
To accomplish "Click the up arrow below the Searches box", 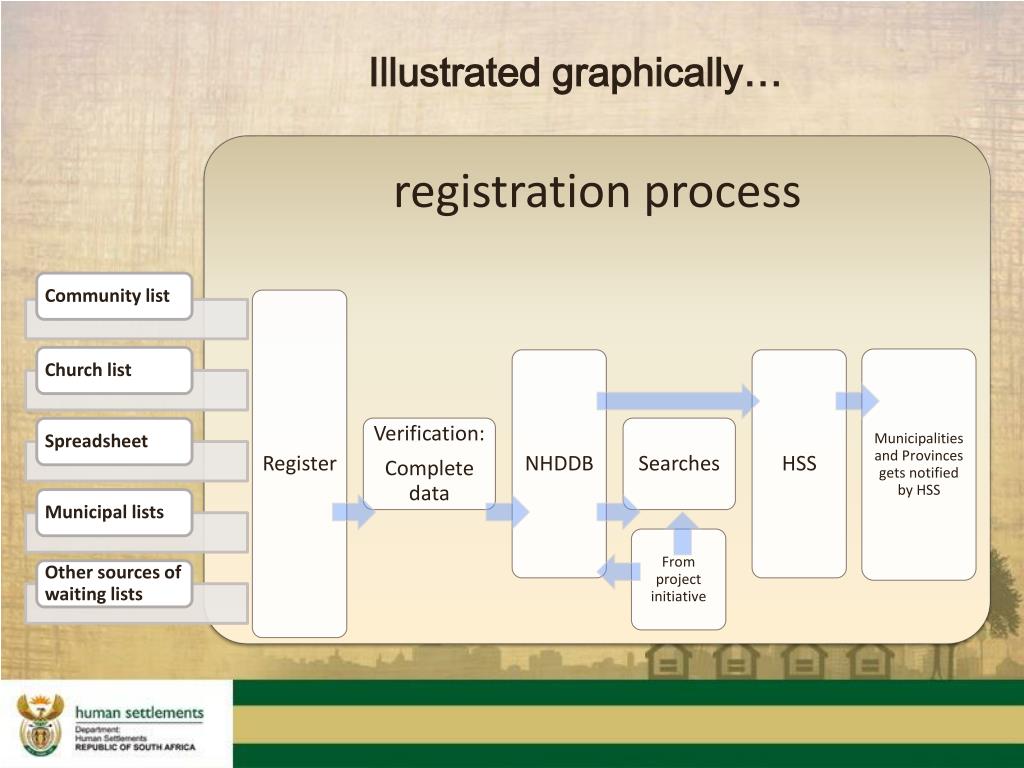I will (683, 534).
